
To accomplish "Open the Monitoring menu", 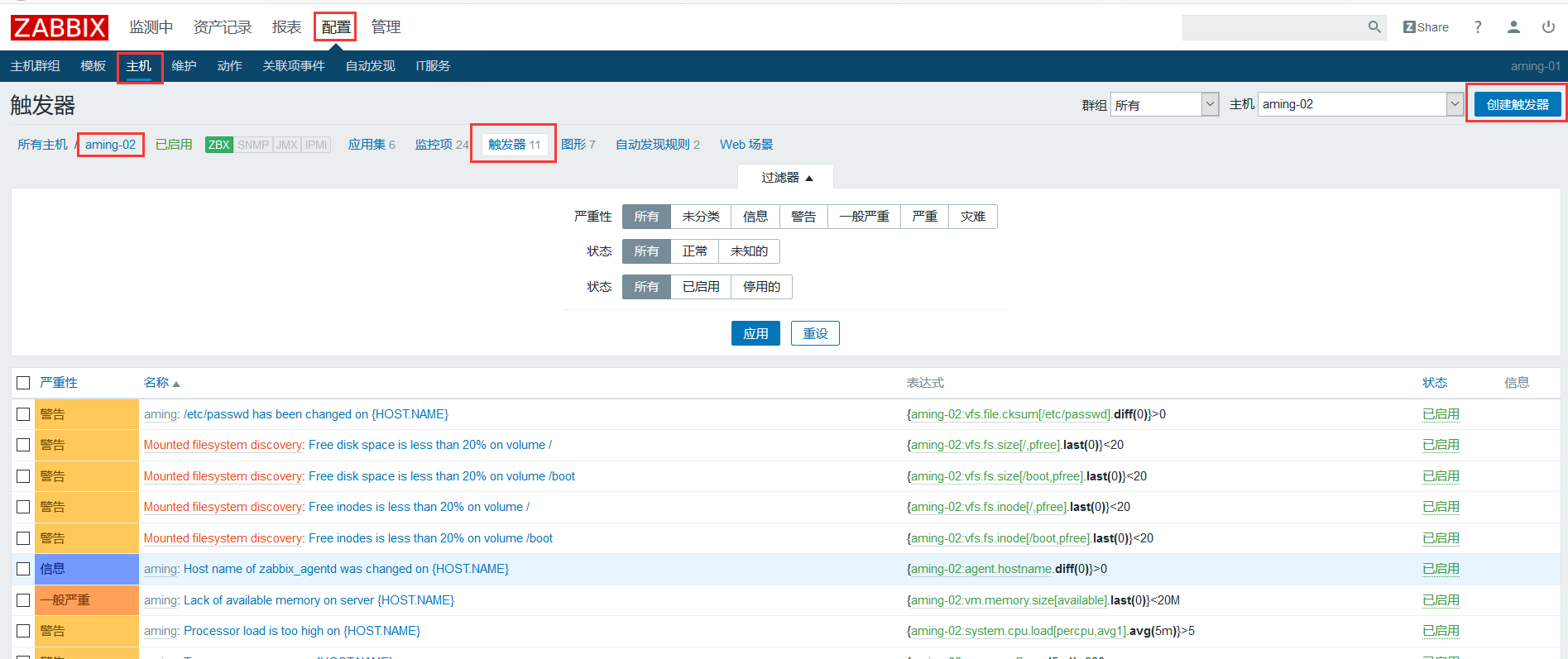I will (x=151, y=27).
